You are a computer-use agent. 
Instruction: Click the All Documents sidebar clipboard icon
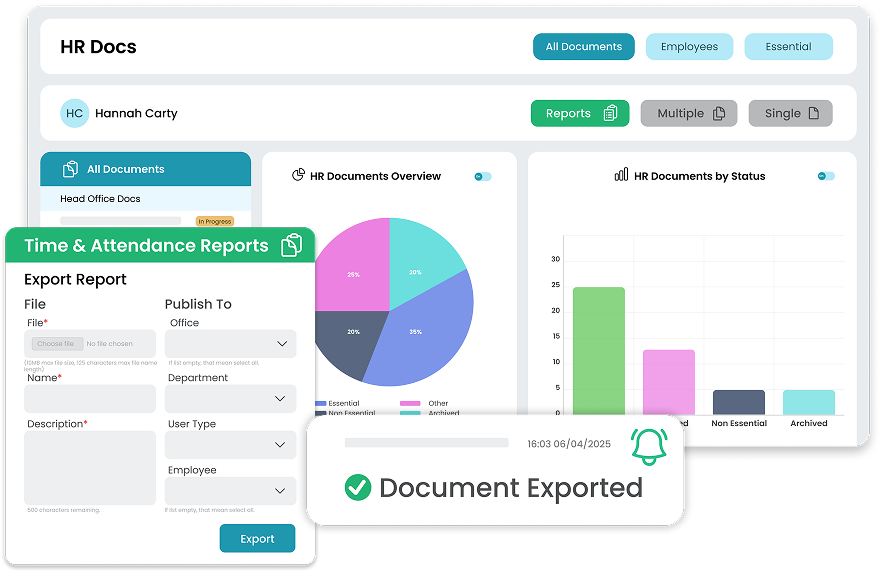point(70,169)
